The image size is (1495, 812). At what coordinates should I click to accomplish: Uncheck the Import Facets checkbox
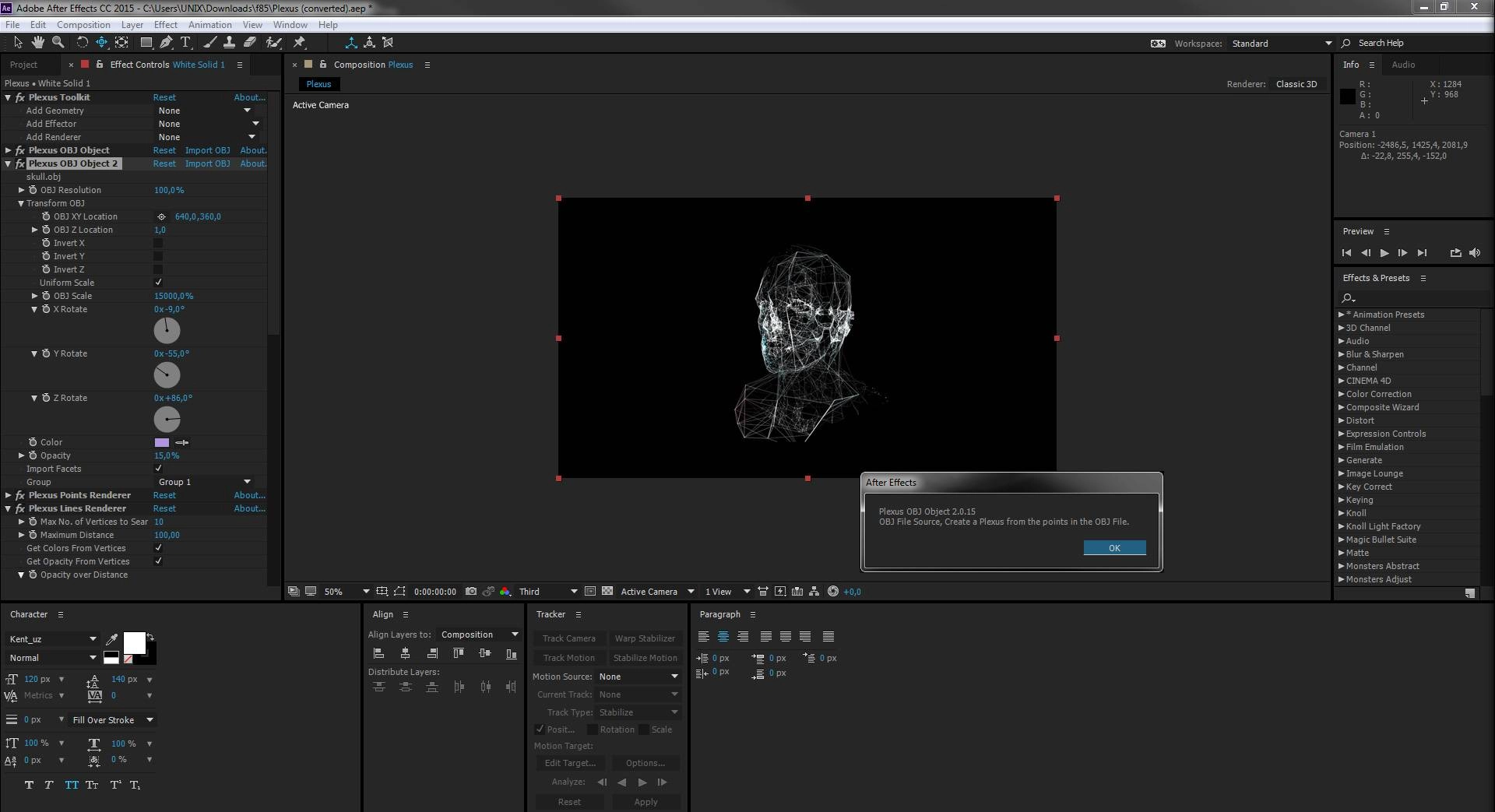click(x=158, y=469)
